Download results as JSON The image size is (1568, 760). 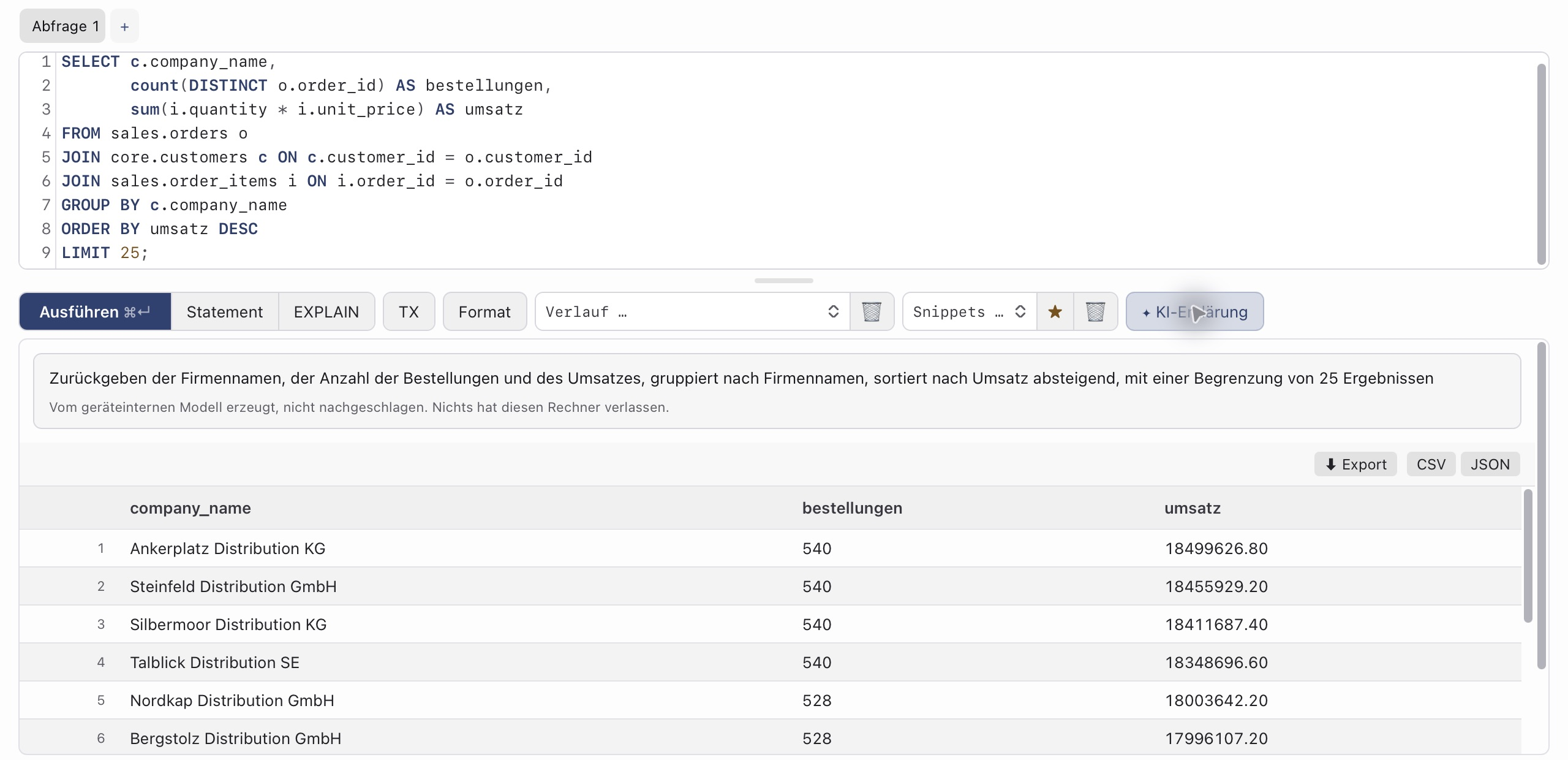tap(1490, 464)
